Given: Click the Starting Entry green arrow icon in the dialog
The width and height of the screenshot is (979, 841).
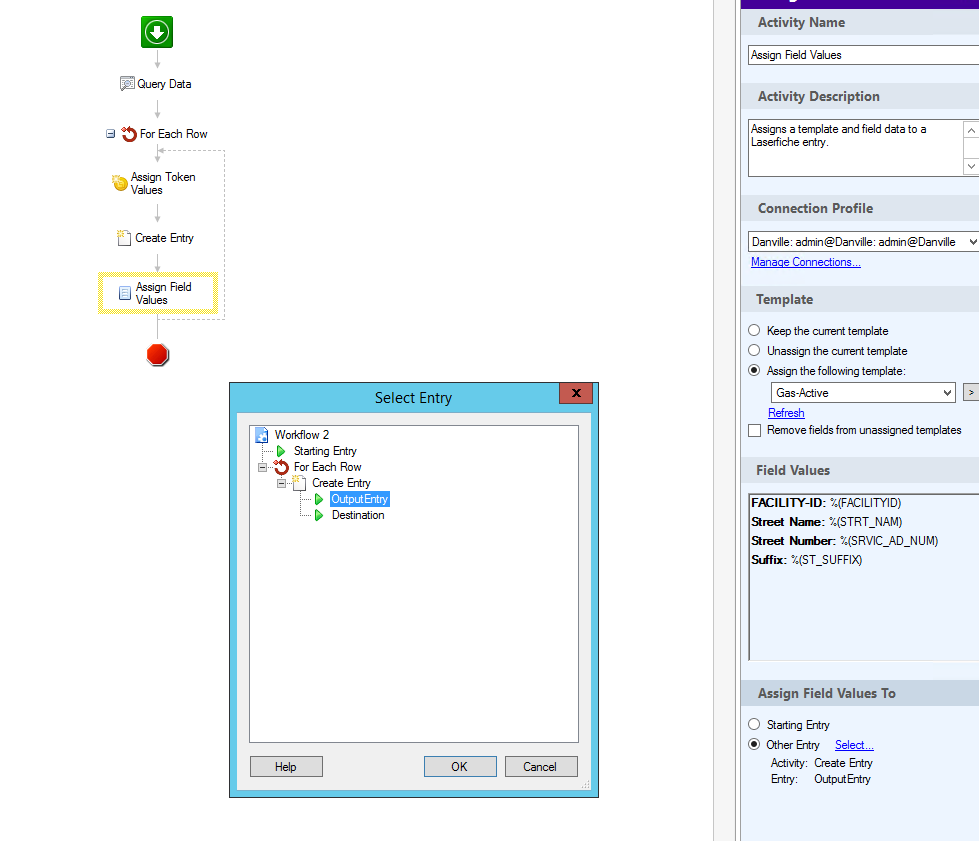Looking at the screenshot, I should [x=281, y=451].
